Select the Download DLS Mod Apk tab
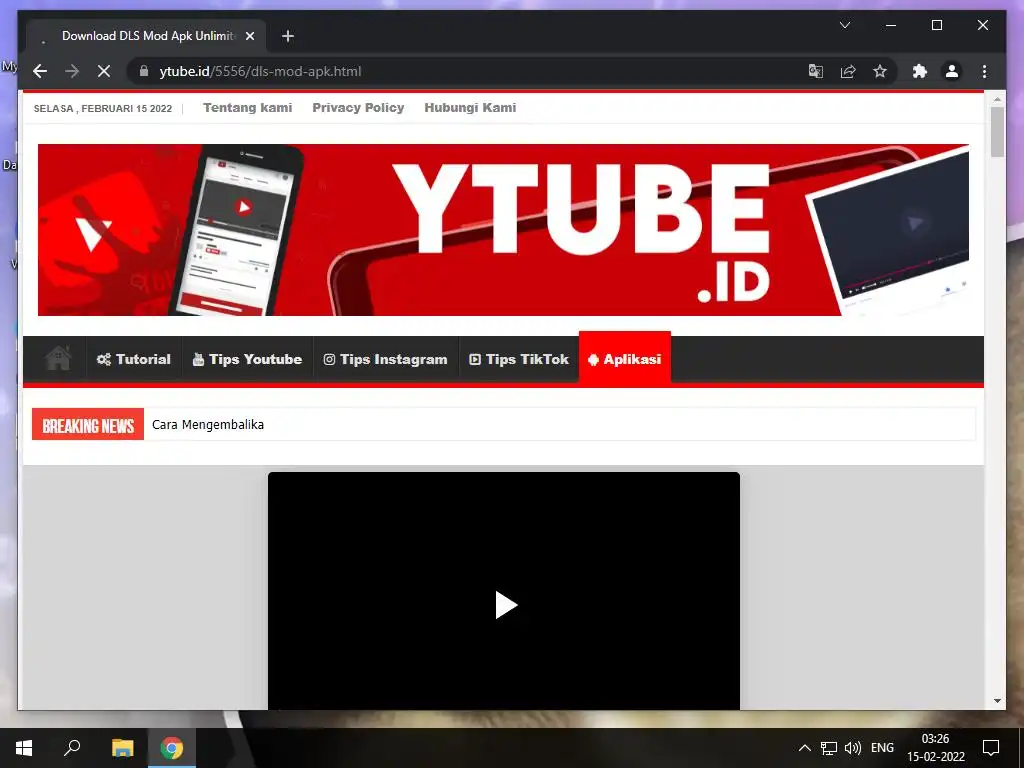 click(146, 36)
